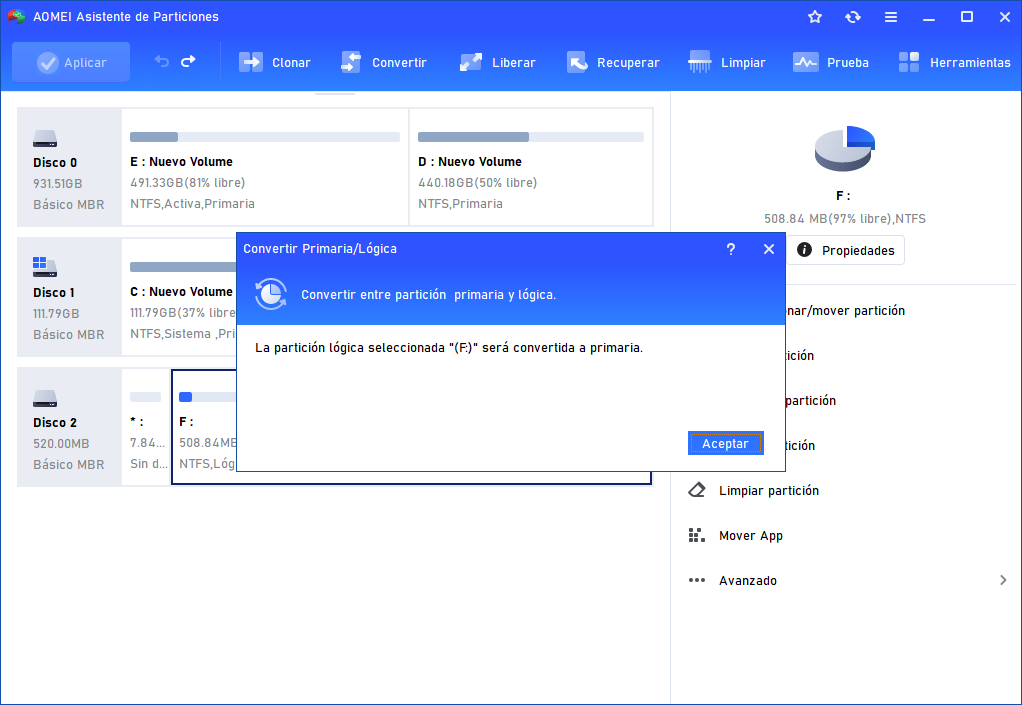Click text "931.51GB" under Disco 0
Screen dimensions: 1022x705
click(57, 184)
